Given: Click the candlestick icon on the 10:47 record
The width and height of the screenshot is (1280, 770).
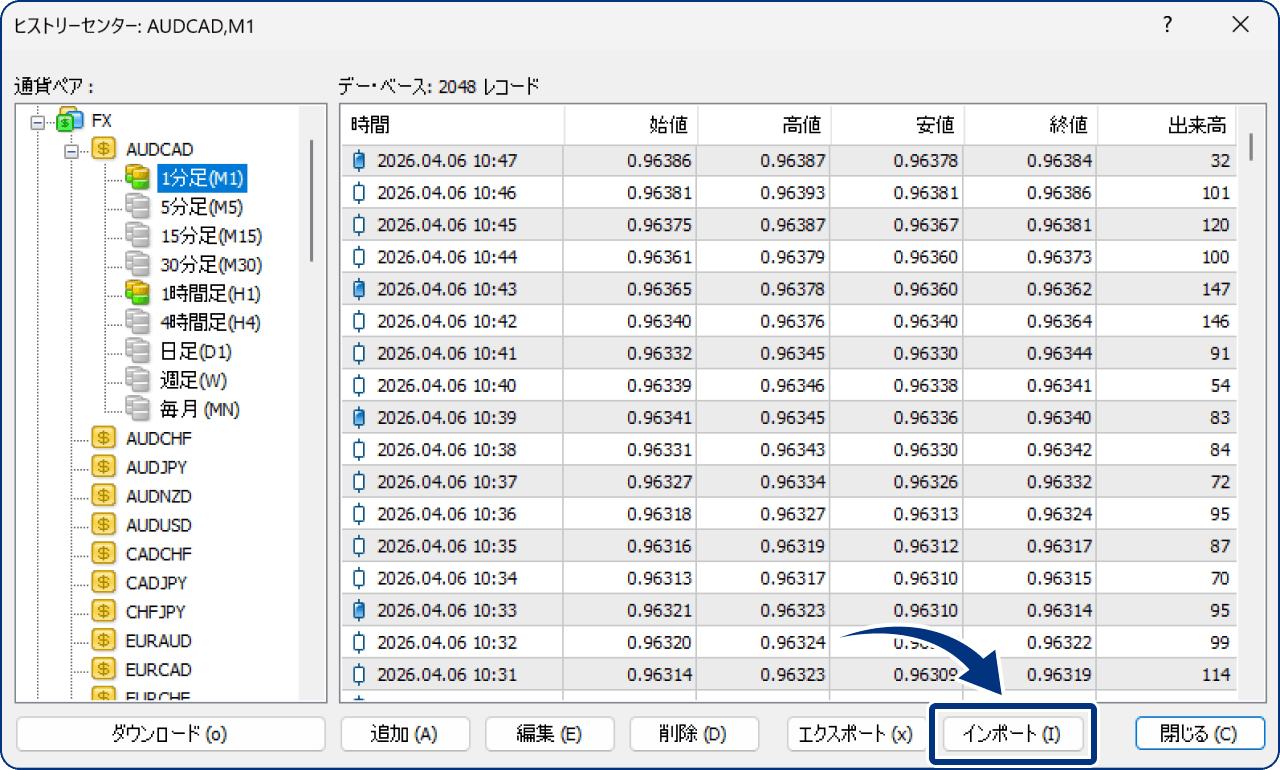Looking at the screenshot, I should [x=357, y=159].
